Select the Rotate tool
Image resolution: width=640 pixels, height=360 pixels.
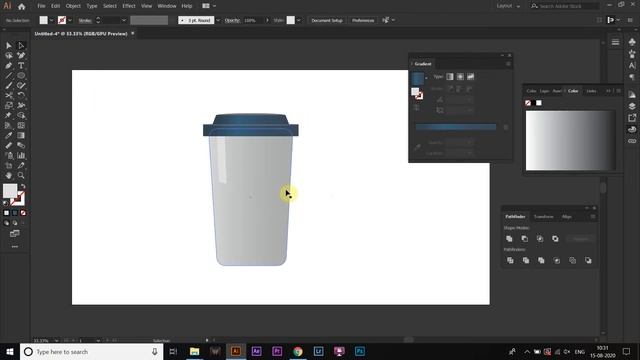(21, 96)
